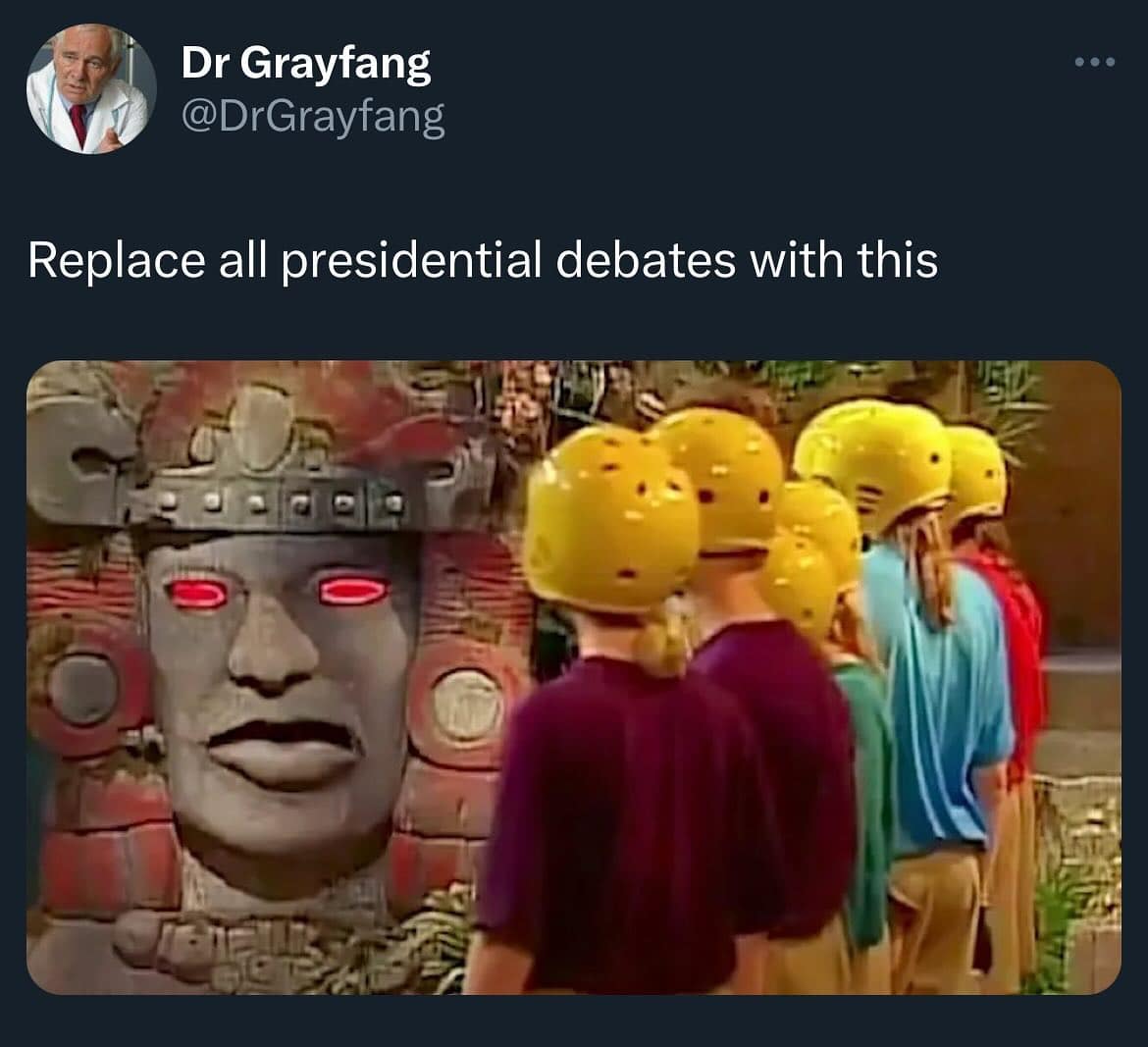
Task: Click the stone statue's right glowing red eye
Action: 356,591
